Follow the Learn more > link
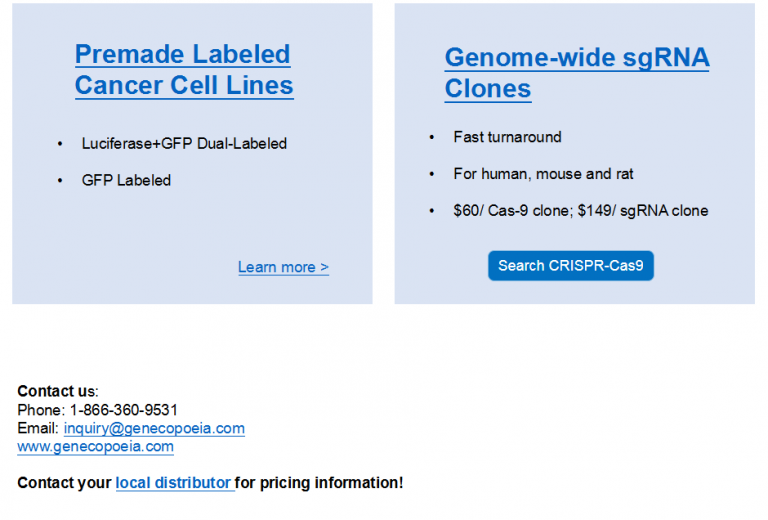 tap(283, 267)
